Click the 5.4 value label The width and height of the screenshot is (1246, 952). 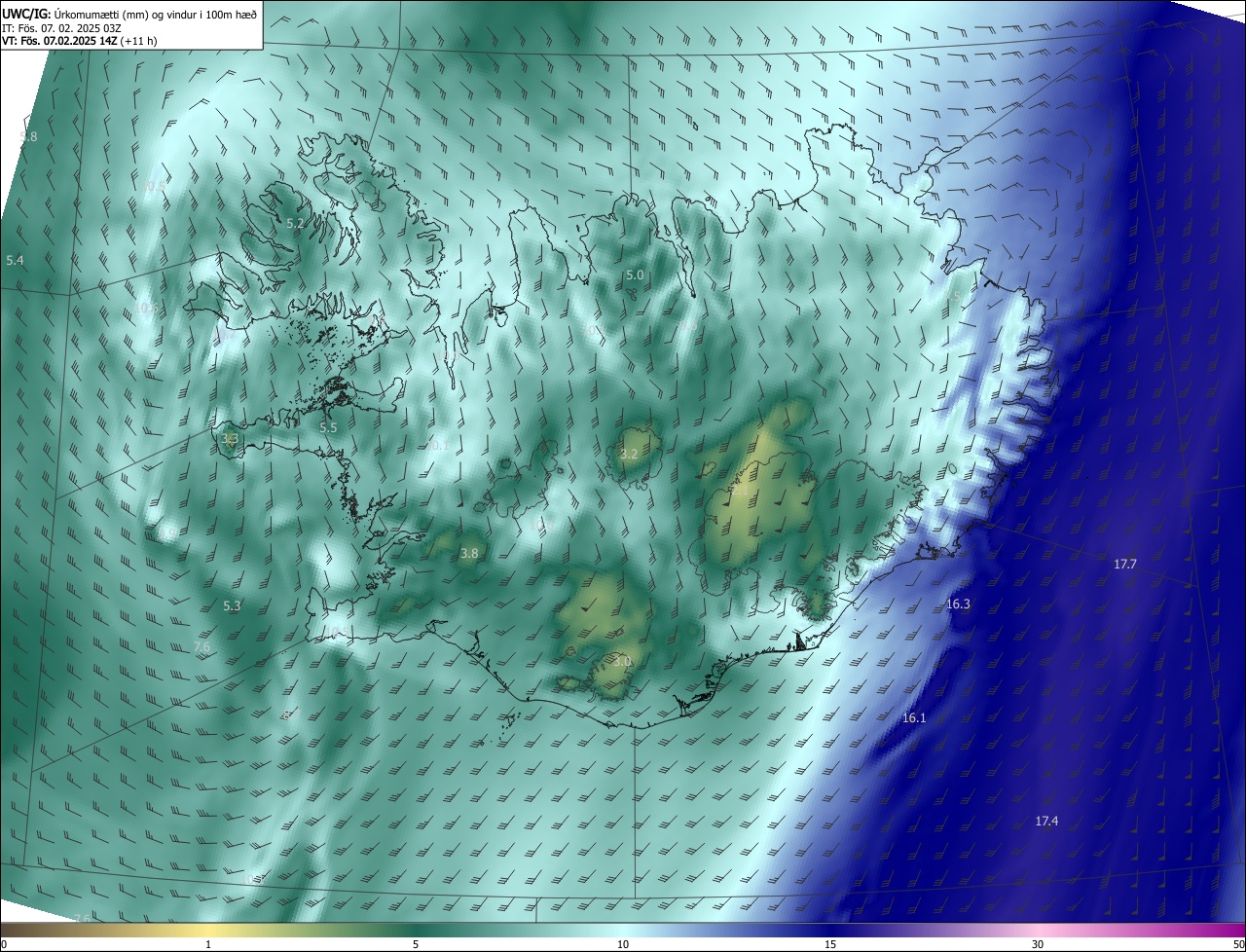(x=15, y=261)
